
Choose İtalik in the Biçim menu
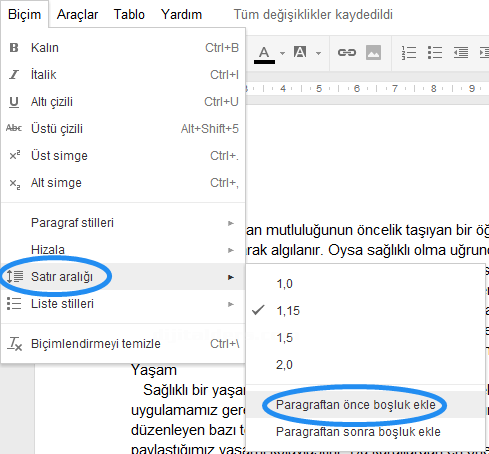[123, 75]
